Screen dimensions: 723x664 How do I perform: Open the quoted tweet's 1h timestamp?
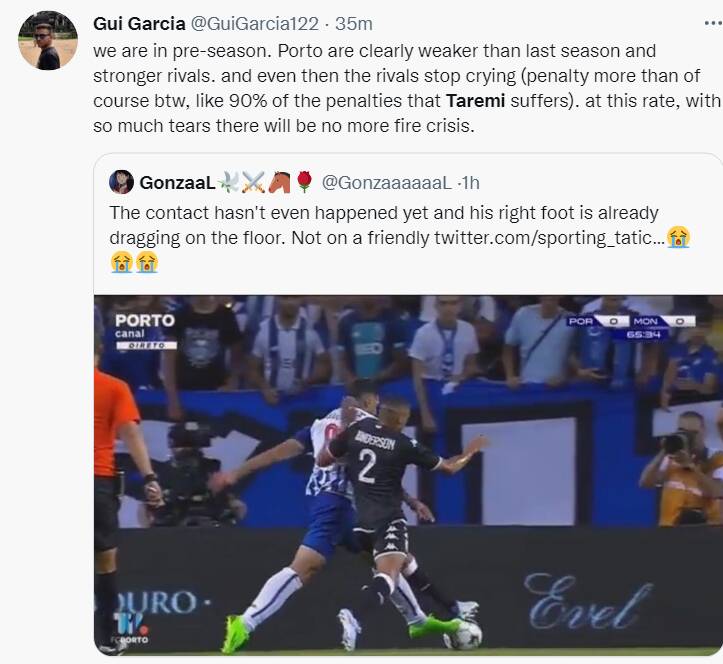pyautogui.click(x=469, y=182)
